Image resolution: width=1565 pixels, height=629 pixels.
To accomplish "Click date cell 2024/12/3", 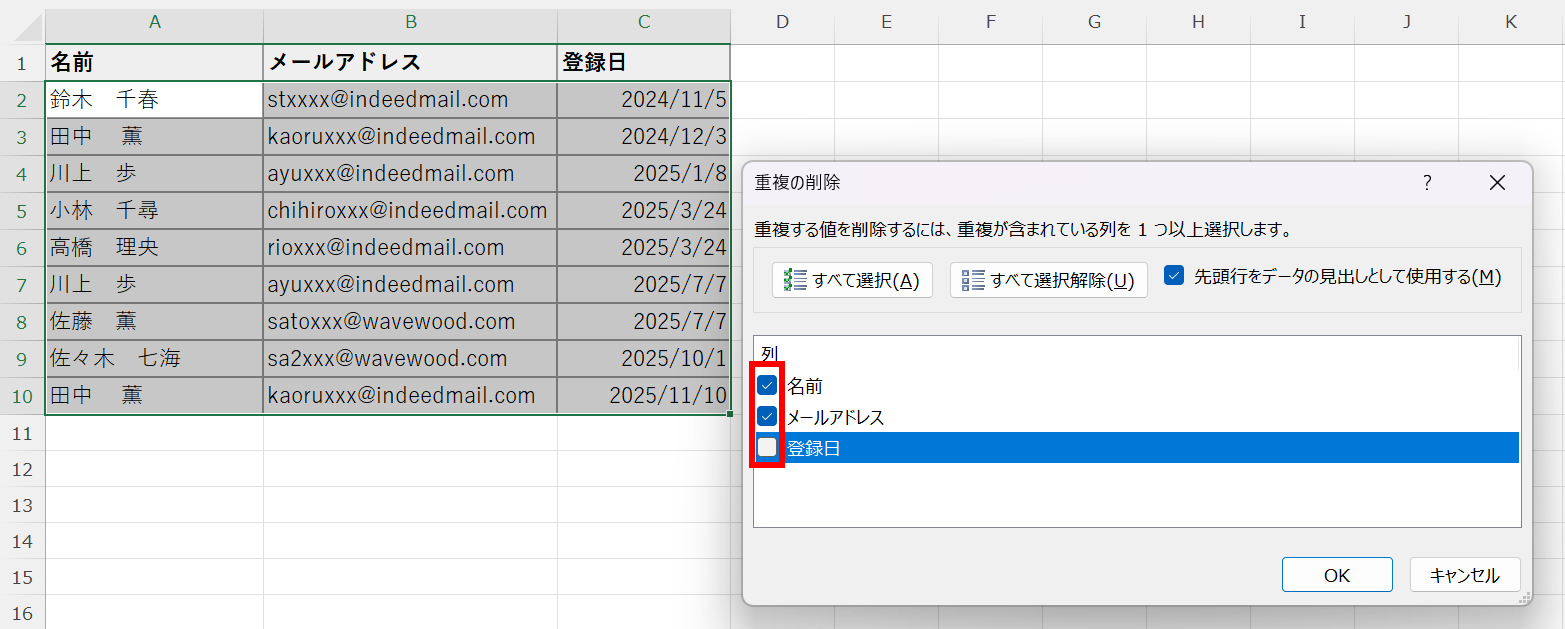I will tap(644, 137).
